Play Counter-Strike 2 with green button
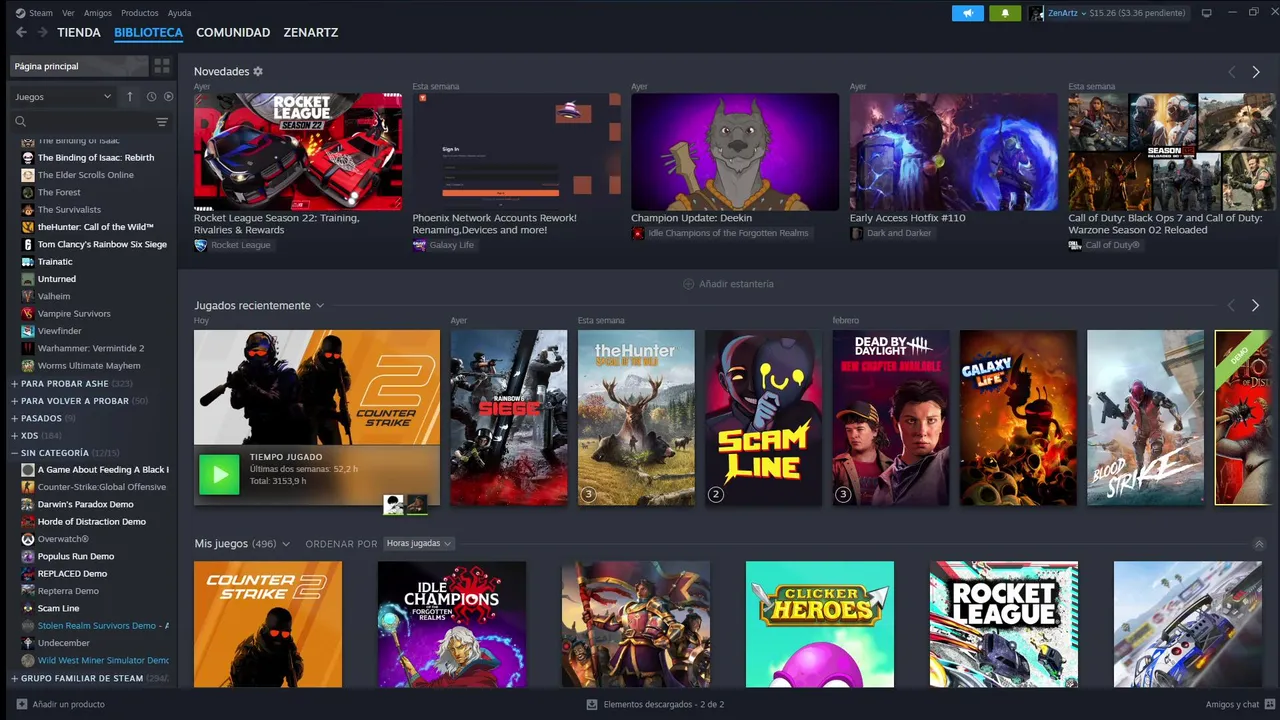 [219, 475]
